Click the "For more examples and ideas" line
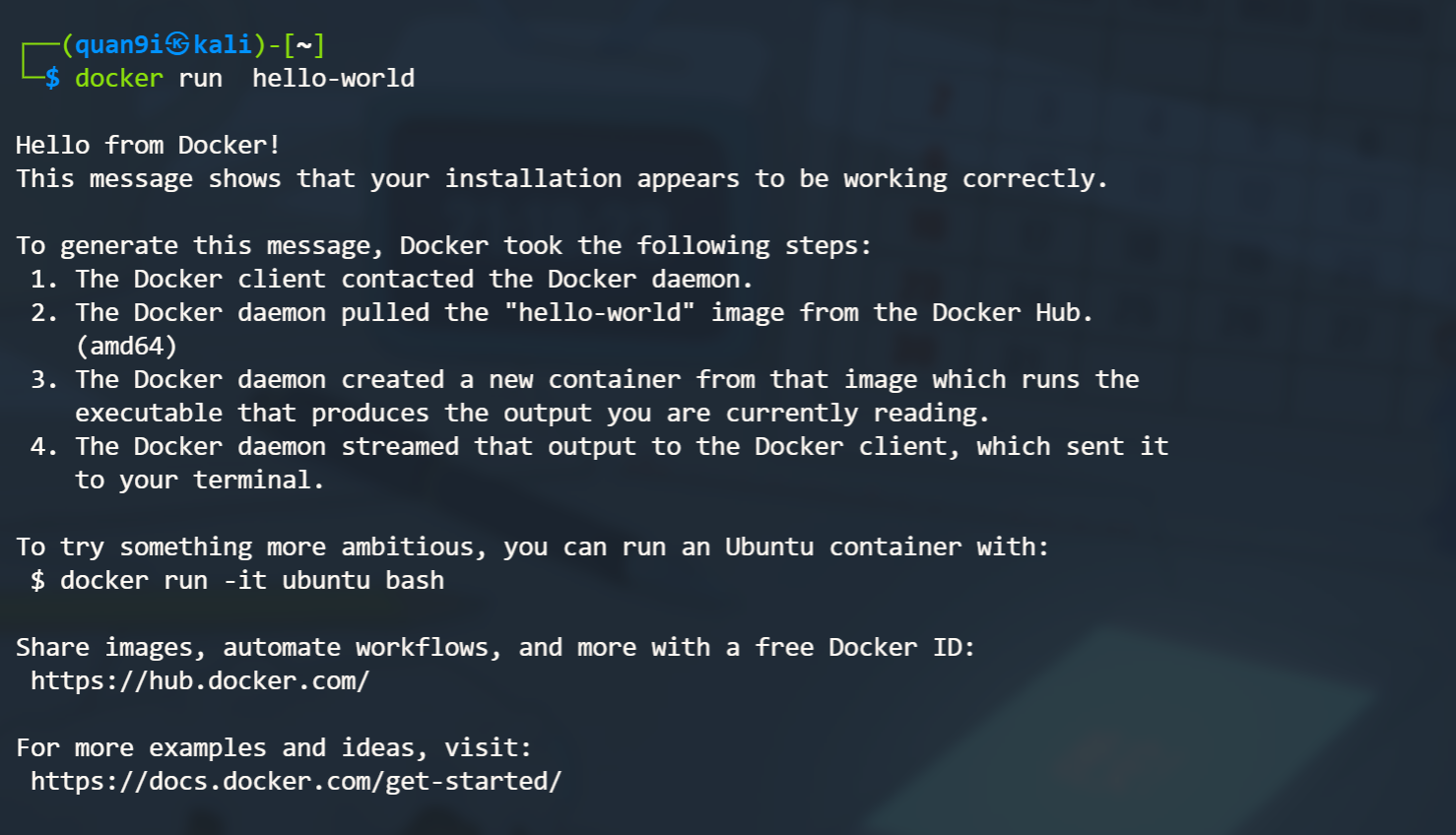The image size is (1456, 835). click(x=273, y=747)
